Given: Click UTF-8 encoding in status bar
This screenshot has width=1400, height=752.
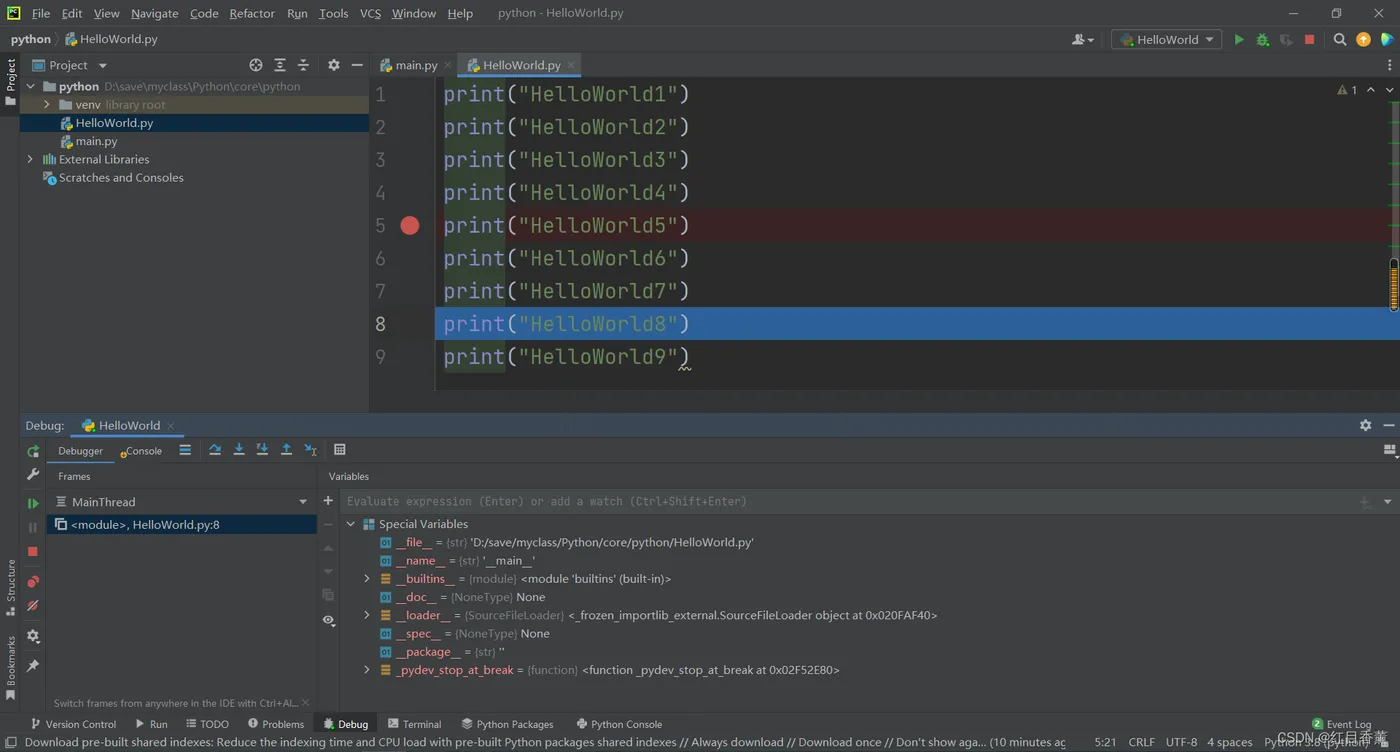Looking at the screenshot, I should point(1181,742).
